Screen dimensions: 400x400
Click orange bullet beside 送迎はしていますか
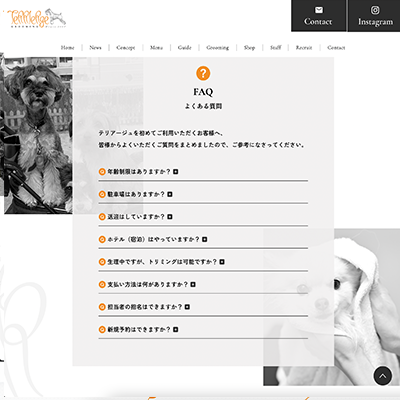pos(102,217)
